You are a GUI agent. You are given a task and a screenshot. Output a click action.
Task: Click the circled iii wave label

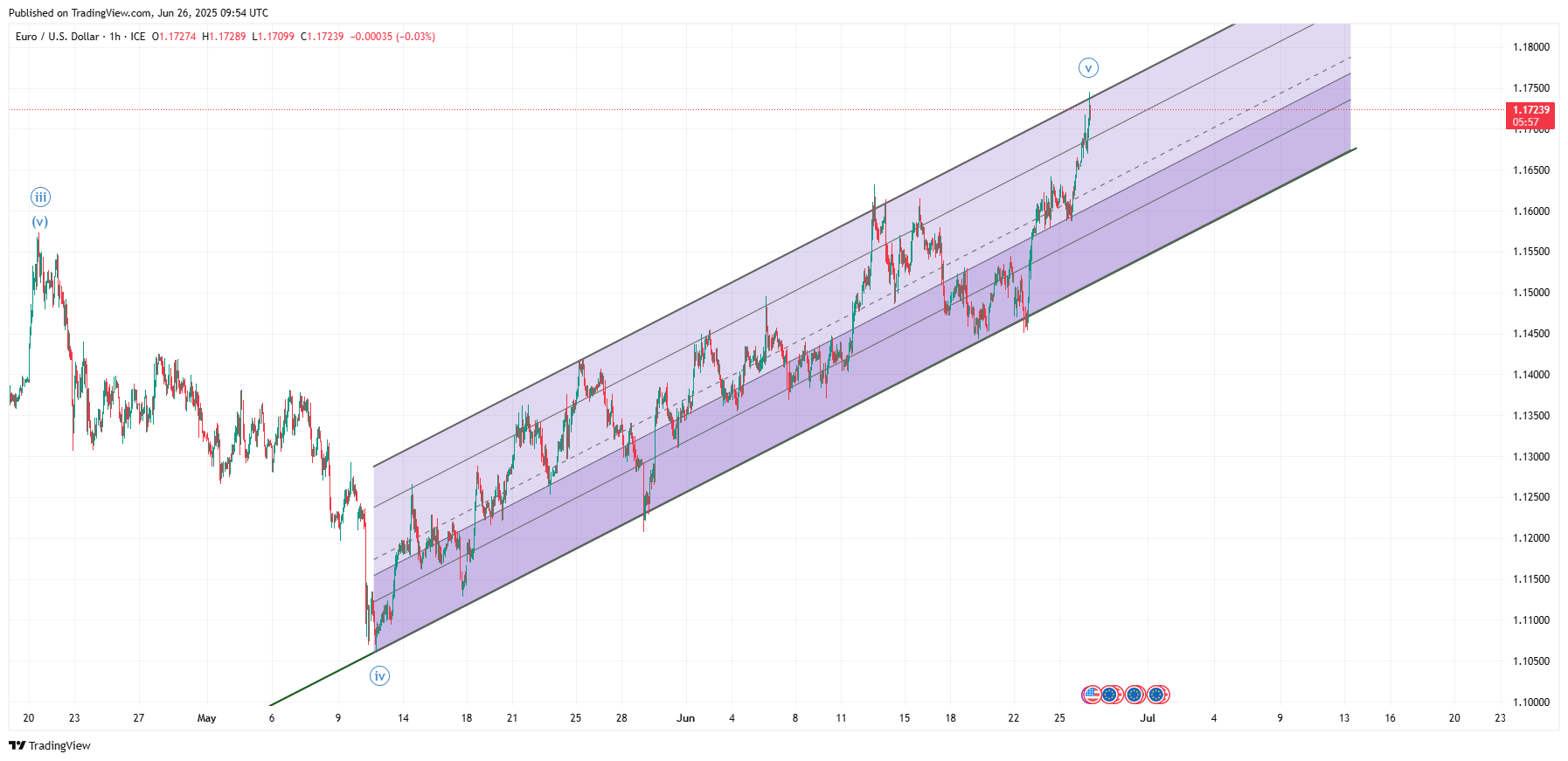(40, 197)
